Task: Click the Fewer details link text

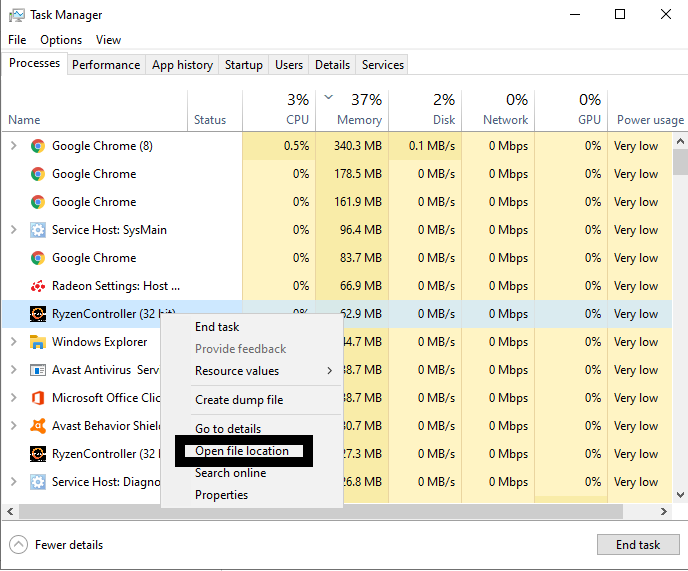Action: pyautogui.click(x=69, y=545)
